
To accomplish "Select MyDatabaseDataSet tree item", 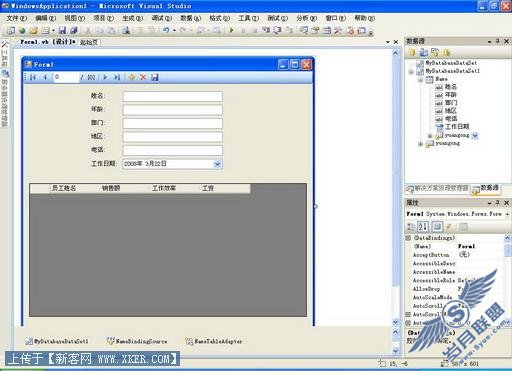I will [x=451, y=63].
